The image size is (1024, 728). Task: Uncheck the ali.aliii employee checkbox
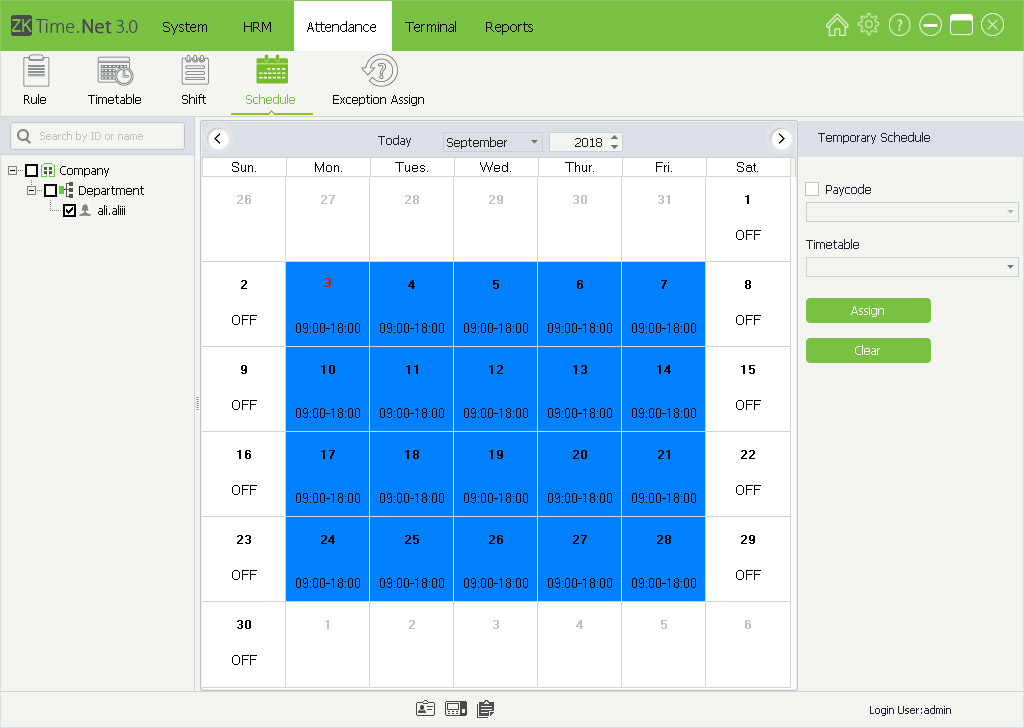[x=69, y=211]
